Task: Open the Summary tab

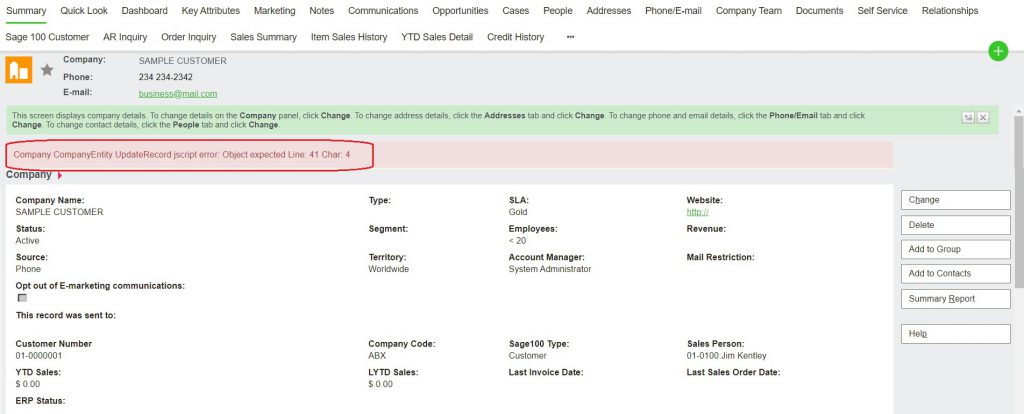Action: tap(26, 10)
